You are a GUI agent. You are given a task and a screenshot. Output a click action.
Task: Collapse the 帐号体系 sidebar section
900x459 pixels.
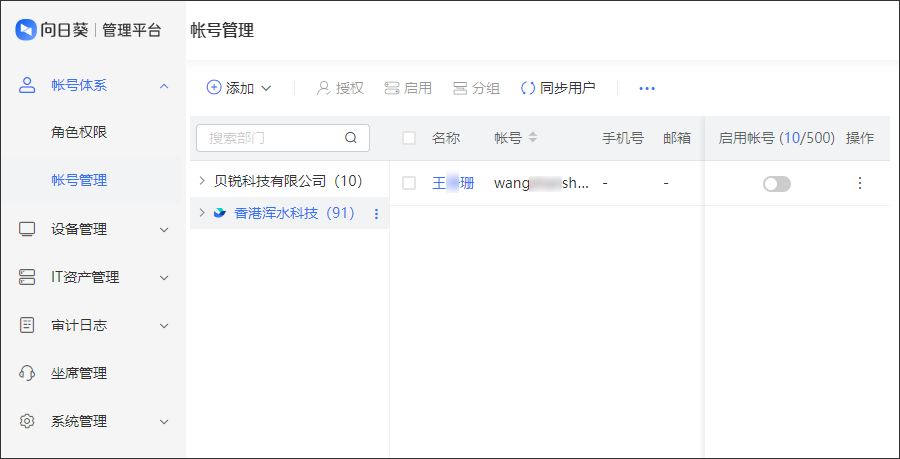coord(165,85)
